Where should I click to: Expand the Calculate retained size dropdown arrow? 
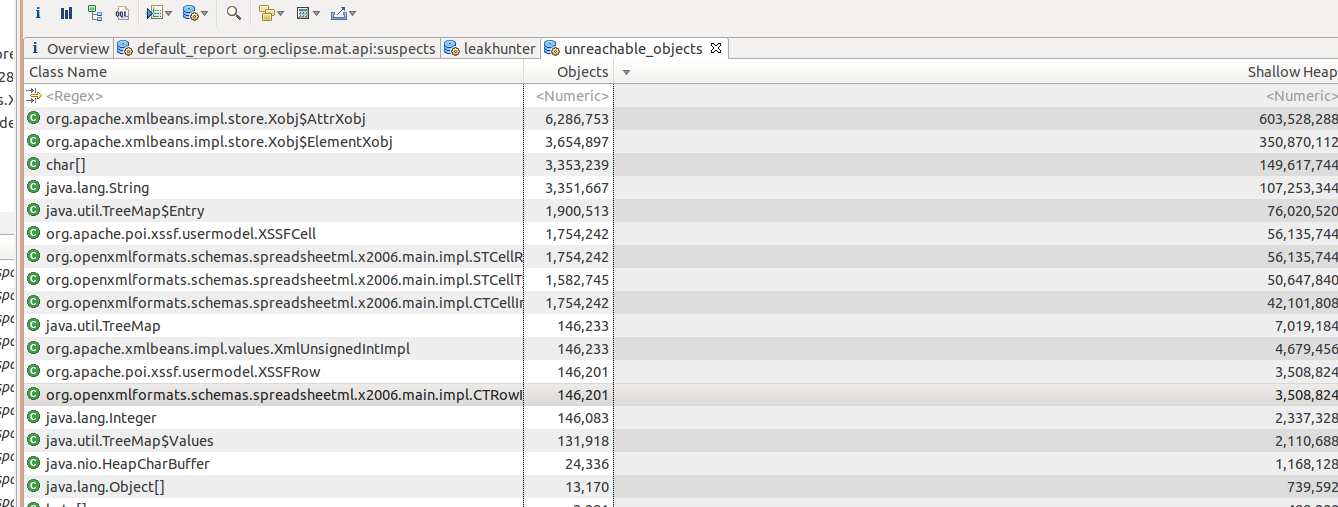pos(317,14)
